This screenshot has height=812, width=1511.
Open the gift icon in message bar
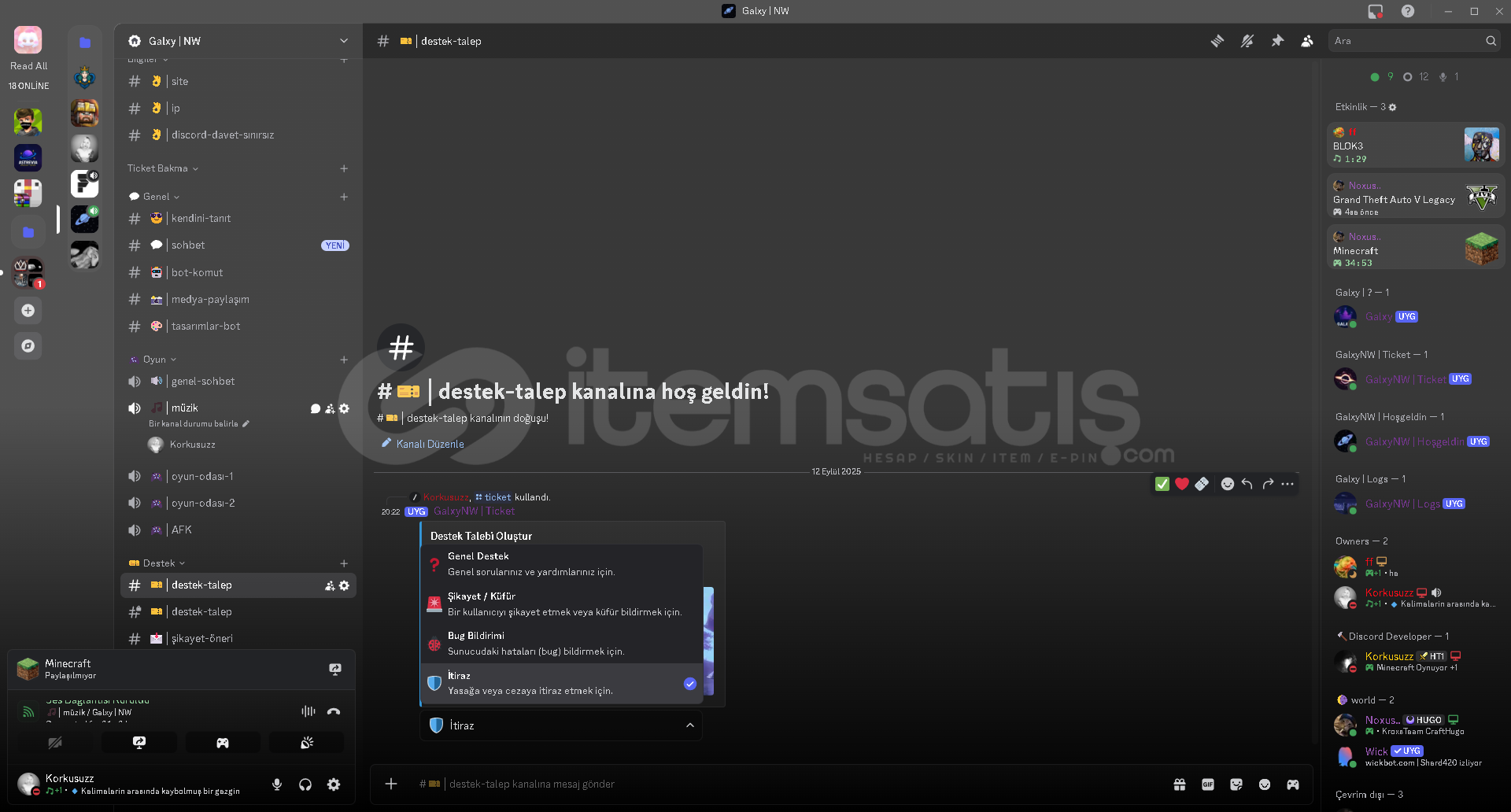click(1179, 784)
